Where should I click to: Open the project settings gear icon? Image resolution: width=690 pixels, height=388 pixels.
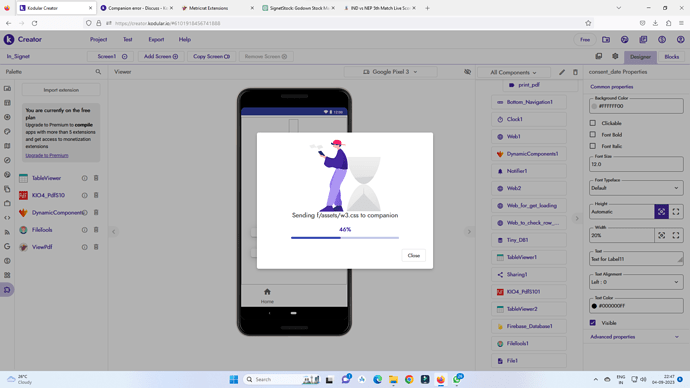coord(615,56)
